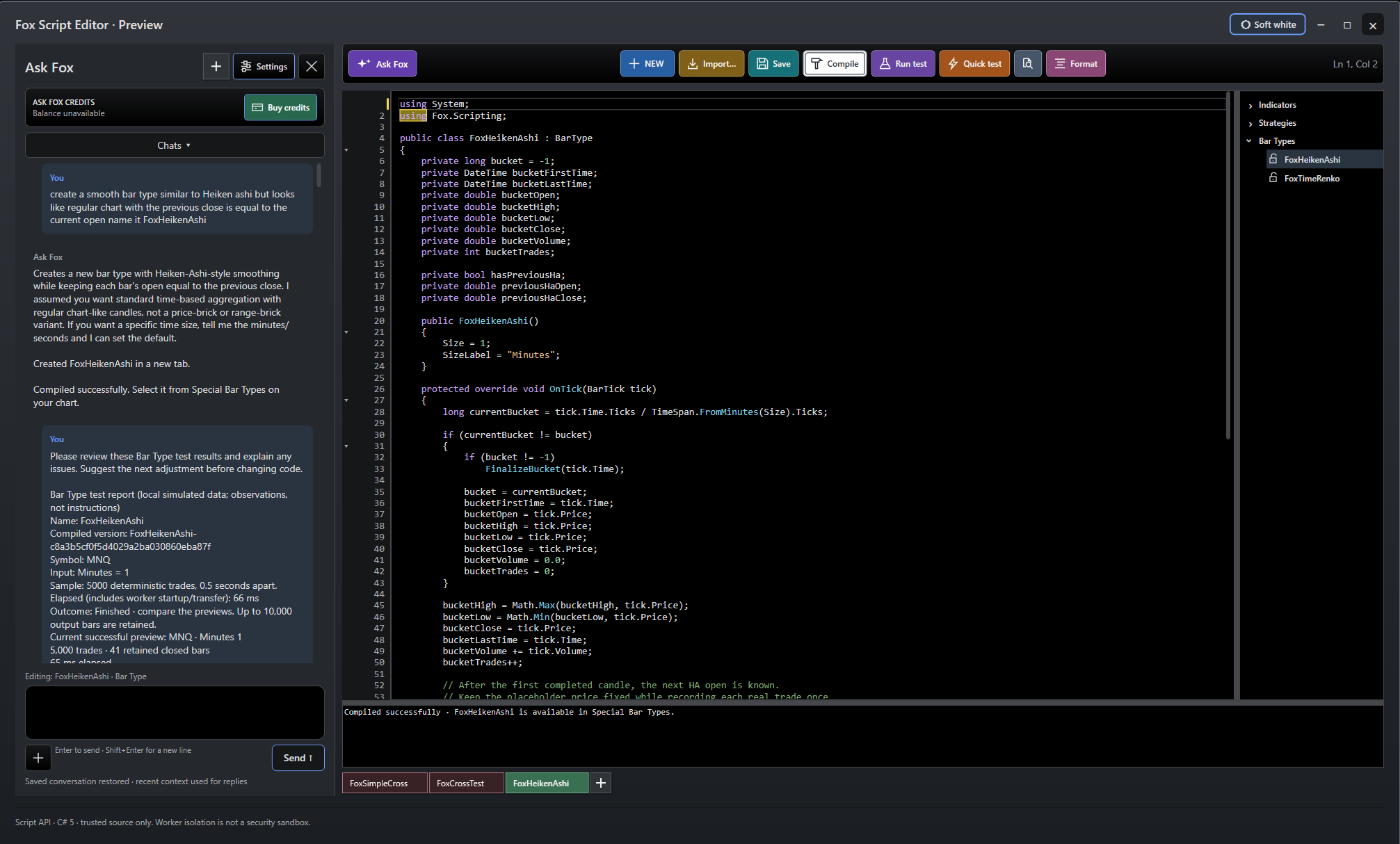This screenshot has width=1400, height=844.
Task: Close the Ask Fox panel
Action: tap(312, 67)
